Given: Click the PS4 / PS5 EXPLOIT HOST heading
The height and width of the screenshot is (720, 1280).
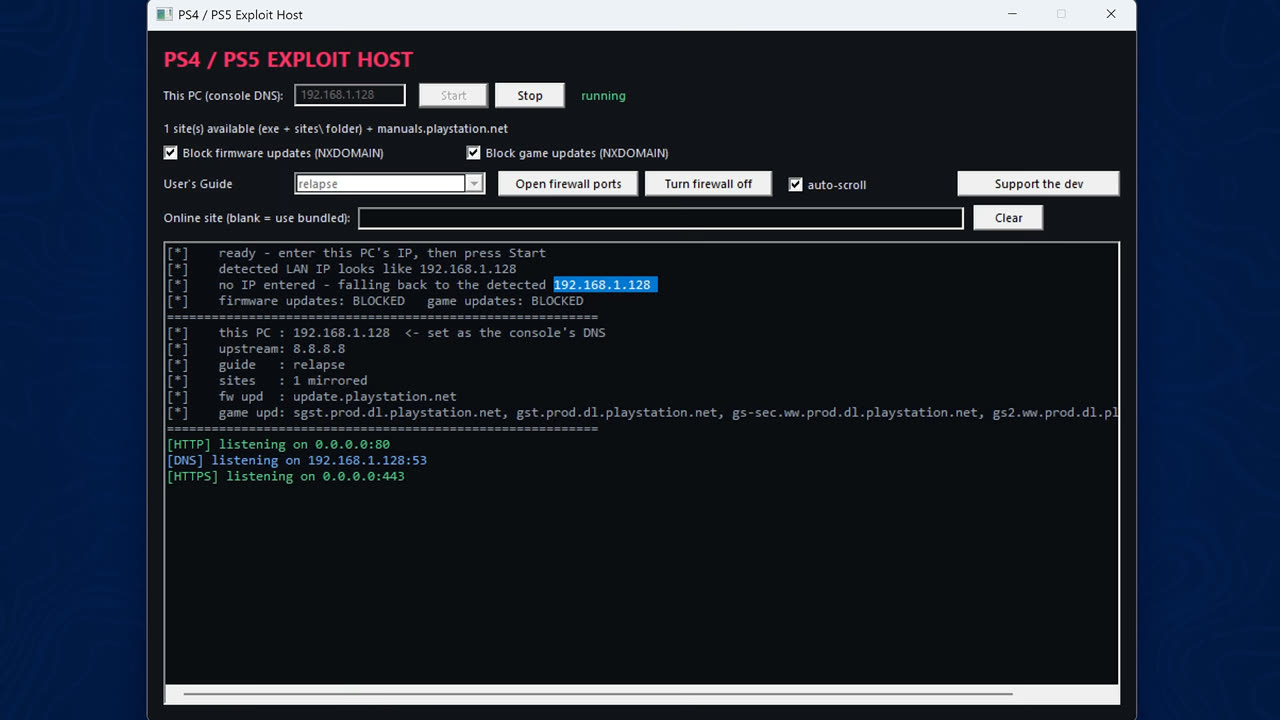Looking at the screenshot, I should (288, 60).
